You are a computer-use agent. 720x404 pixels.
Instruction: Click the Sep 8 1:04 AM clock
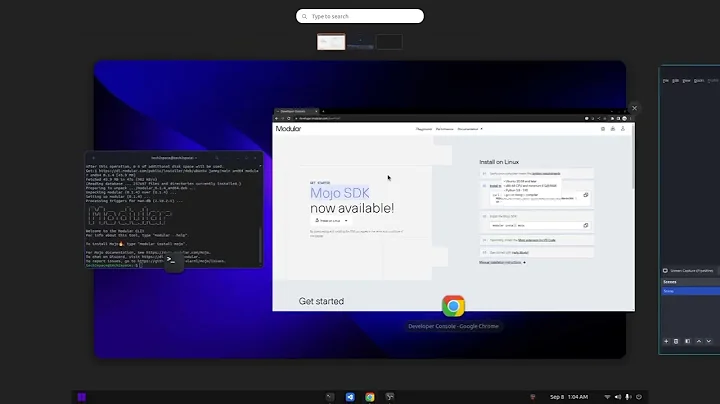pyautogui.click(x=569, y=397)
